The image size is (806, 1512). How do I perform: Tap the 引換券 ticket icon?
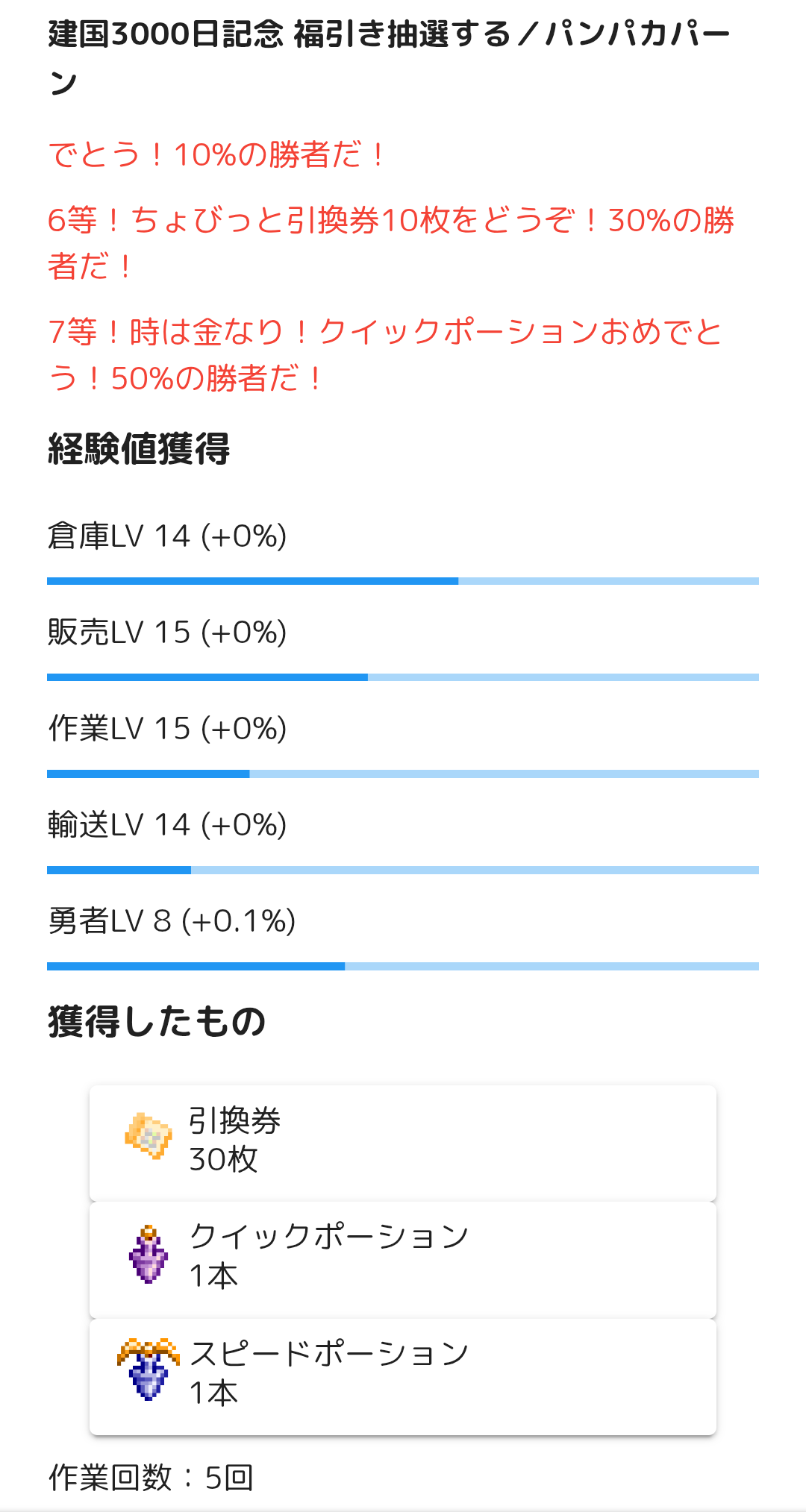pos(149,1135)
